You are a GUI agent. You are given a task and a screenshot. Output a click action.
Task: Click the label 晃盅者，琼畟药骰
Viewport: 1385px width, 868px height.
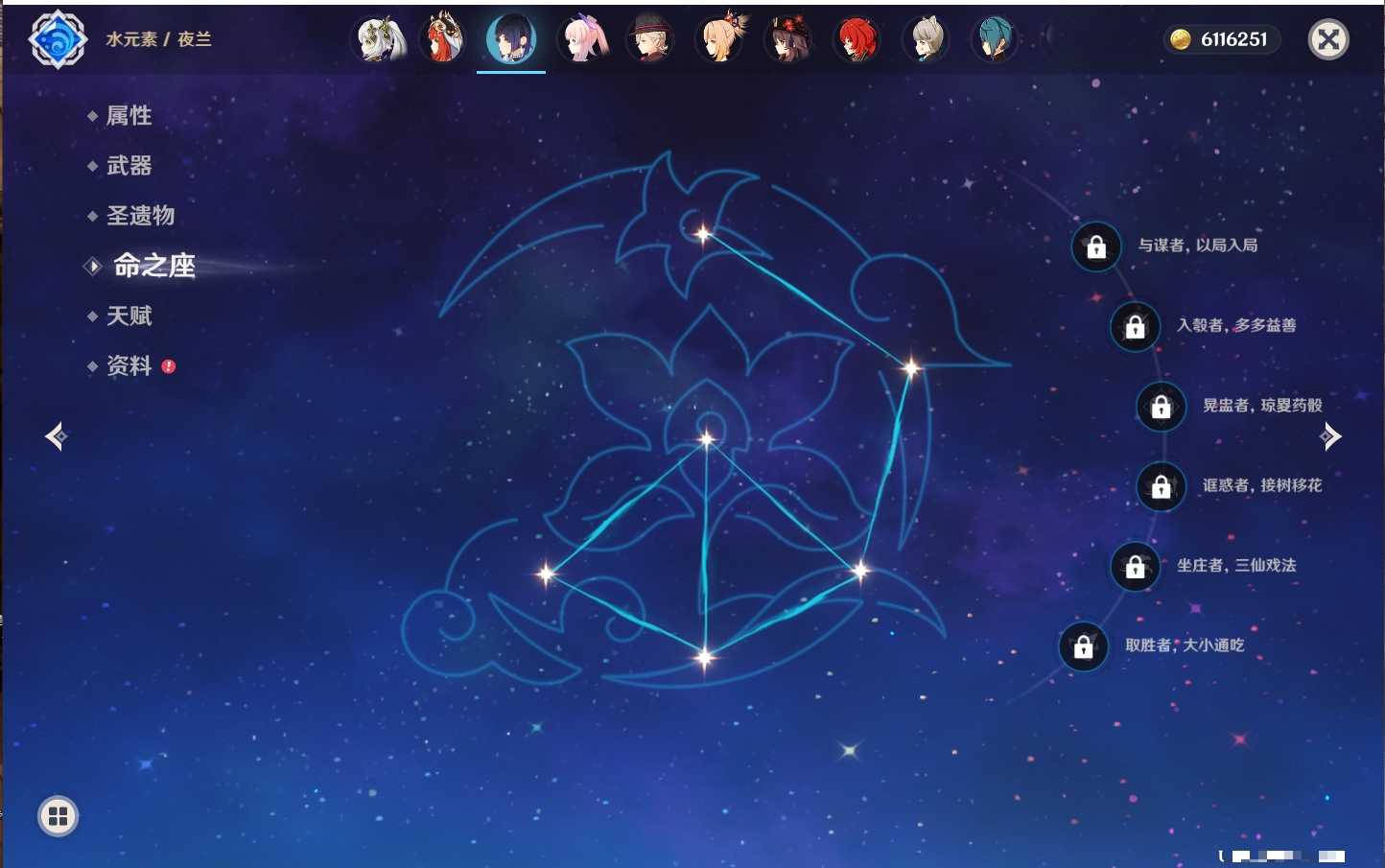1262,406
